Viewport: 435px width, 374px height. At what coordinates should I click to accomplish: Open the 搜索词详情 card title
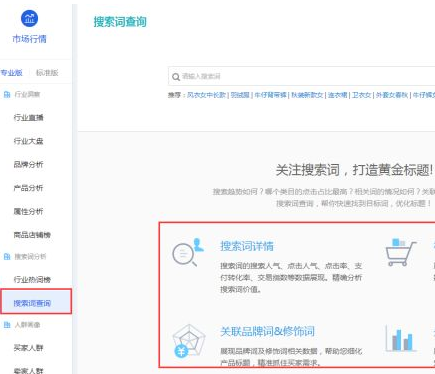click(247, 246)
